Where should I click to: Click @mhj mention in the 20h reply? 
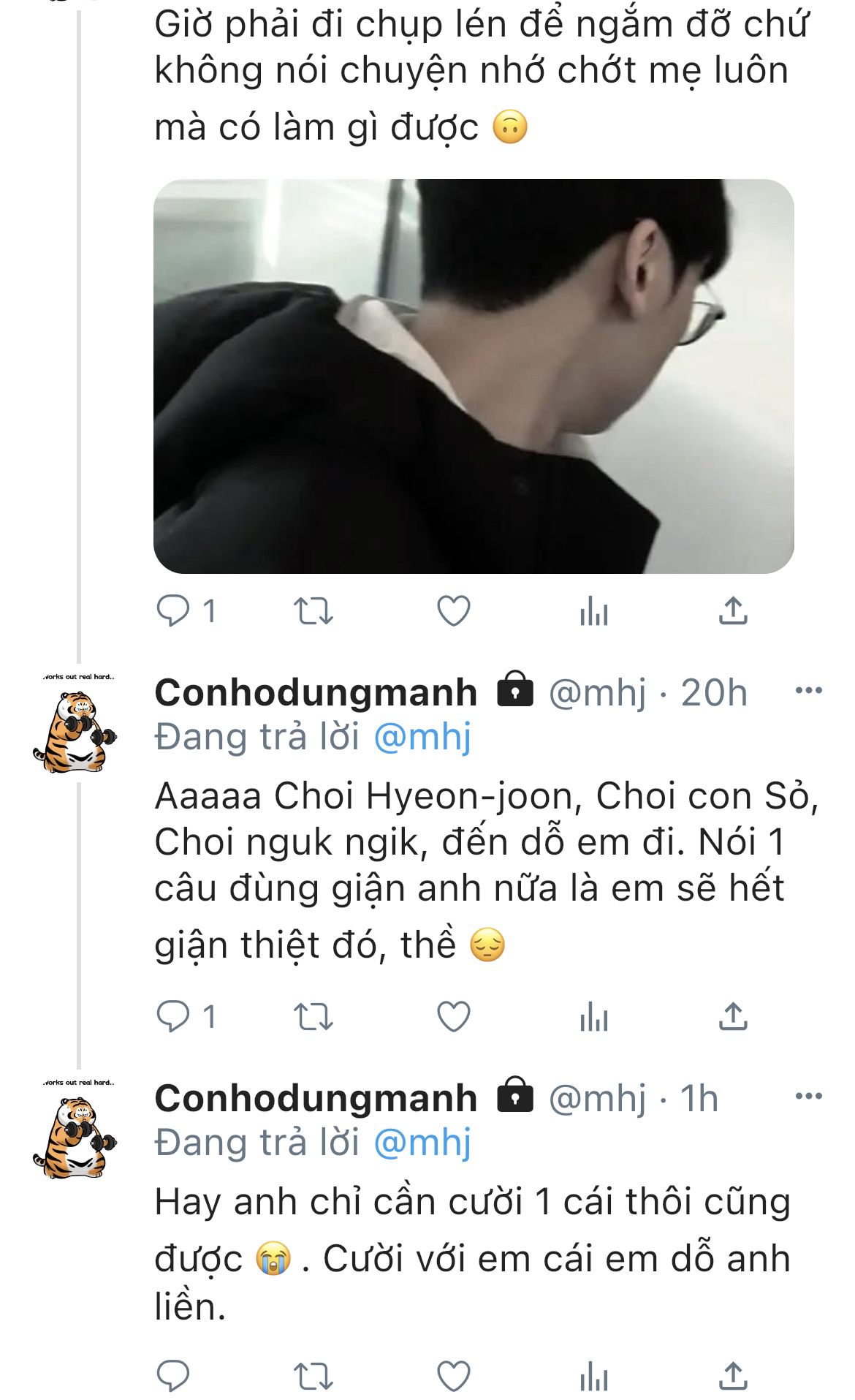422,737
